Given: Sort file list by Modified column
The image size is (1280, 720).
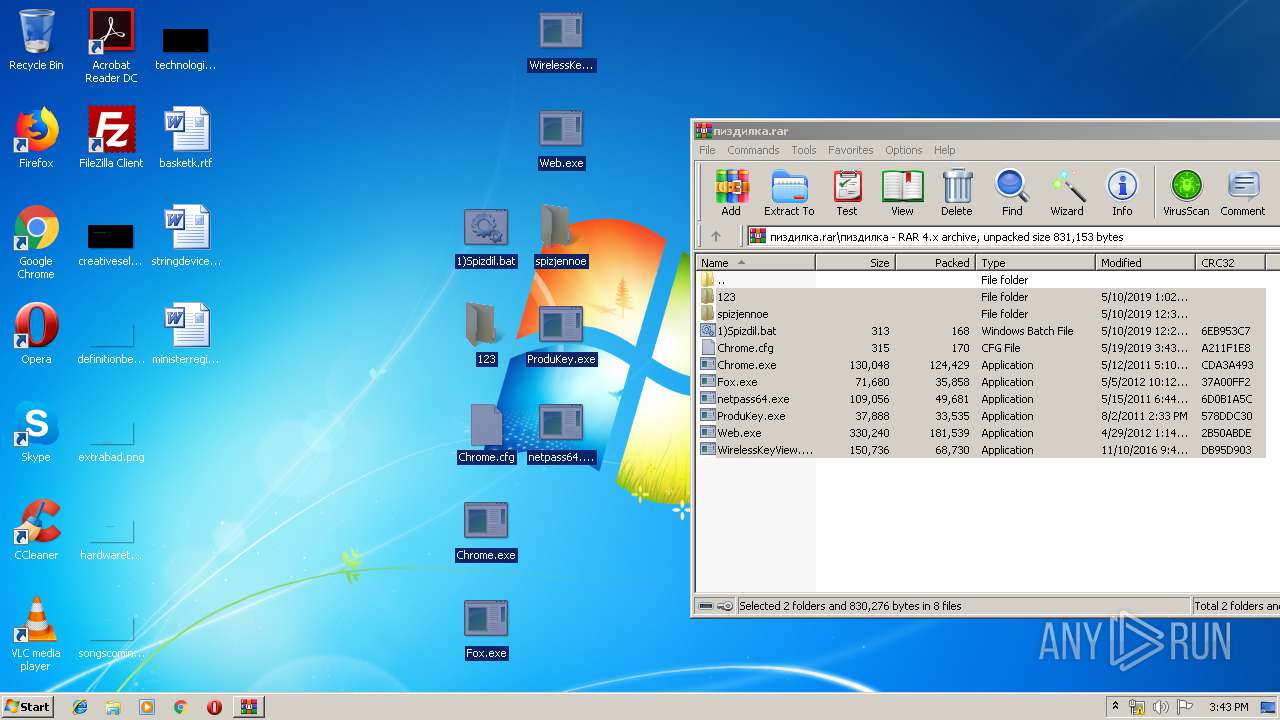Looking at the screenshot, I should pyautogui.click(x=1146, y=263).
